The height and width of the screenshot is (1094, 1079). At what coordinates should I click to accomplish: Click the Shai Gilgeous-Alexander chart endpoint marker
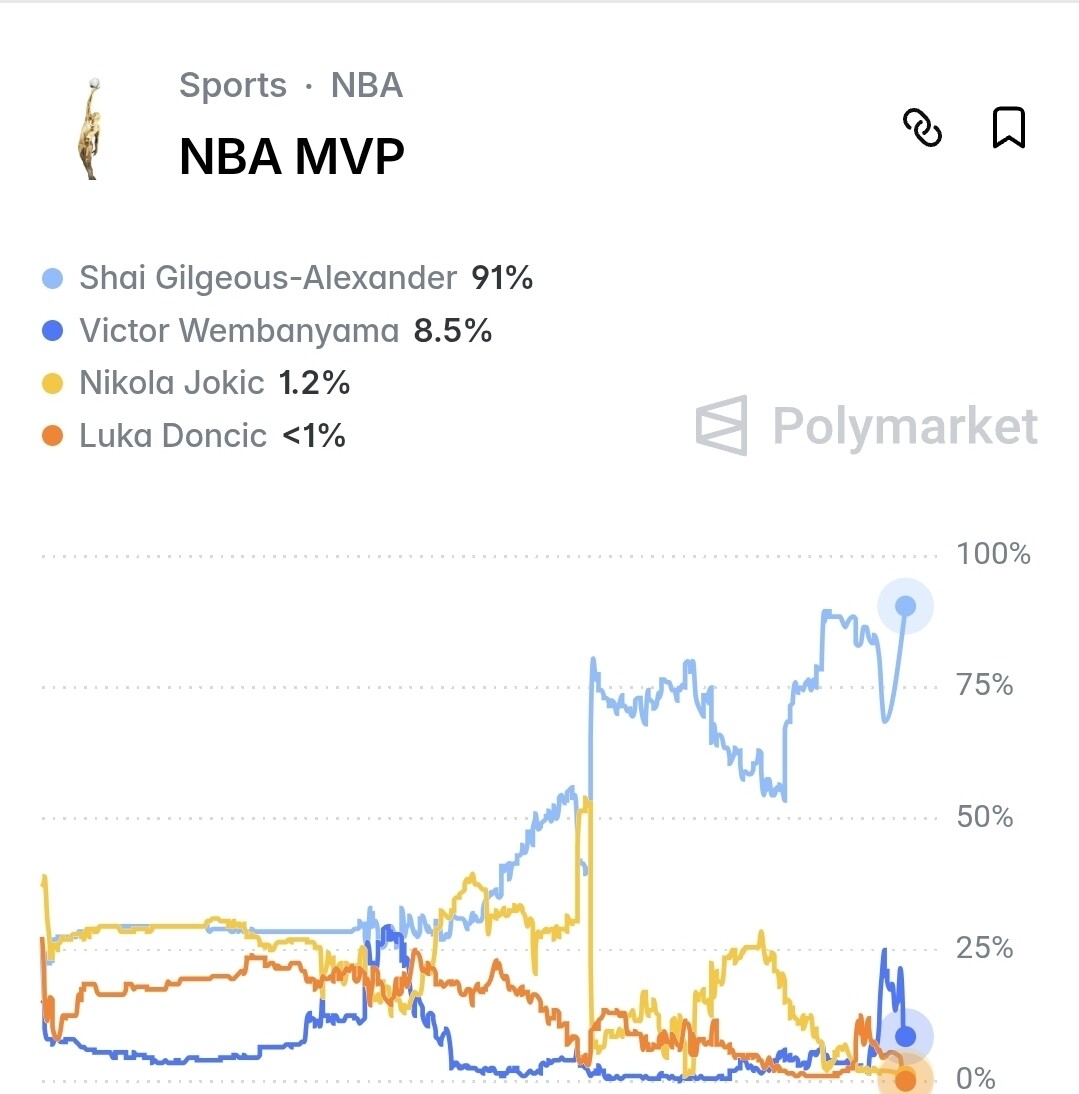pyautogui.click(x=905, y=606)
